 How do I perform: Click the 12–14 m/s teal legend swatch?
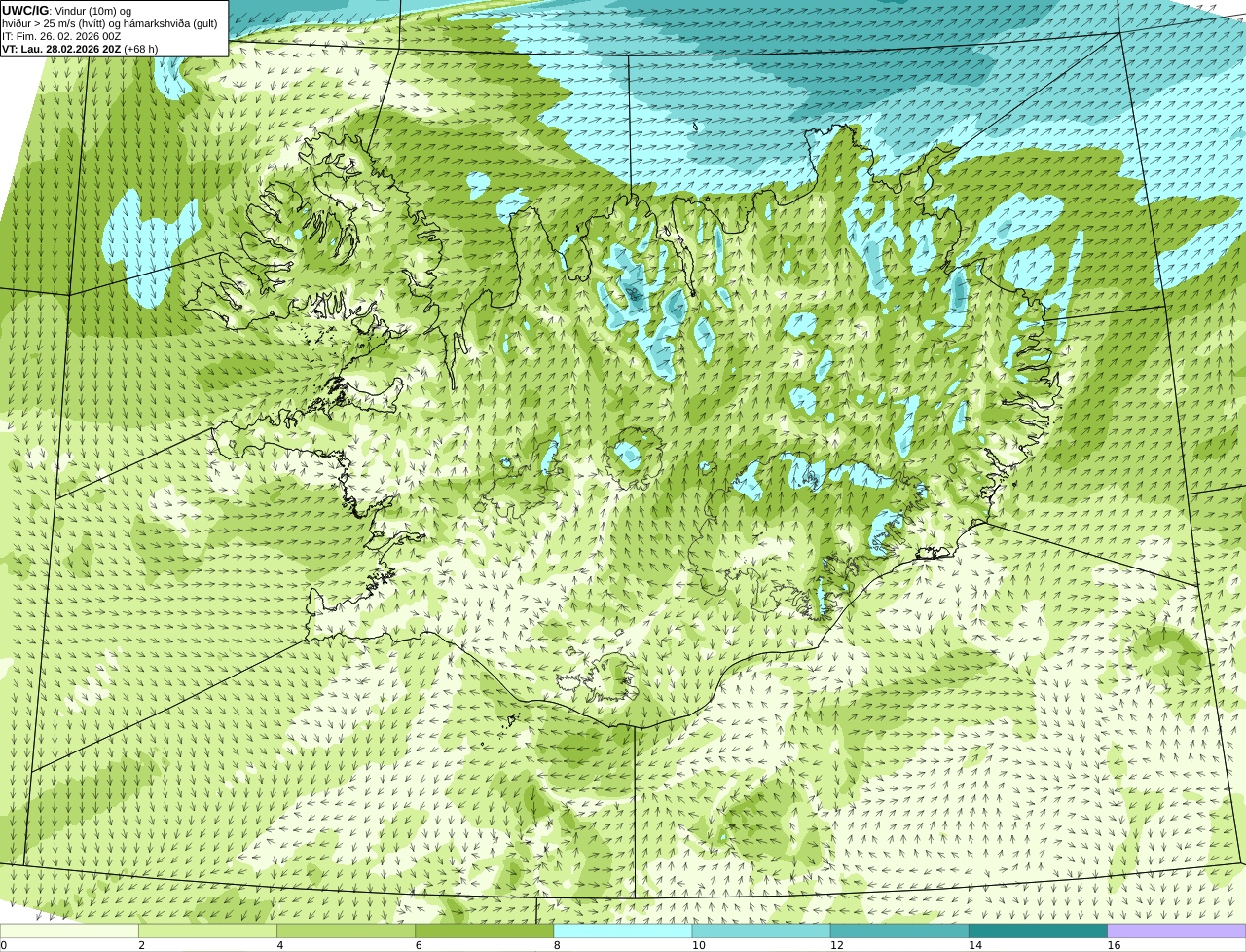coord(899,931)
